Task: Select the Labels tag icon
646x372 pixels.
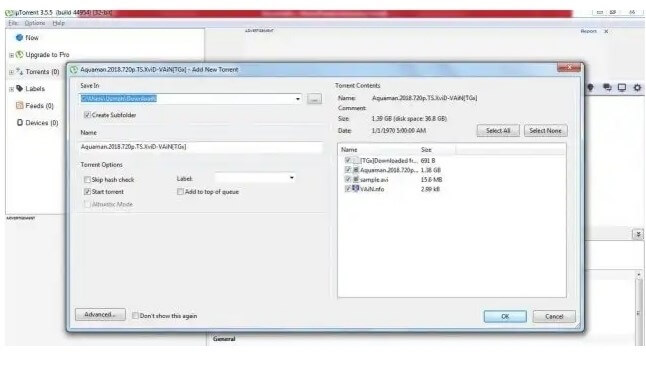Action: (19, 89)
